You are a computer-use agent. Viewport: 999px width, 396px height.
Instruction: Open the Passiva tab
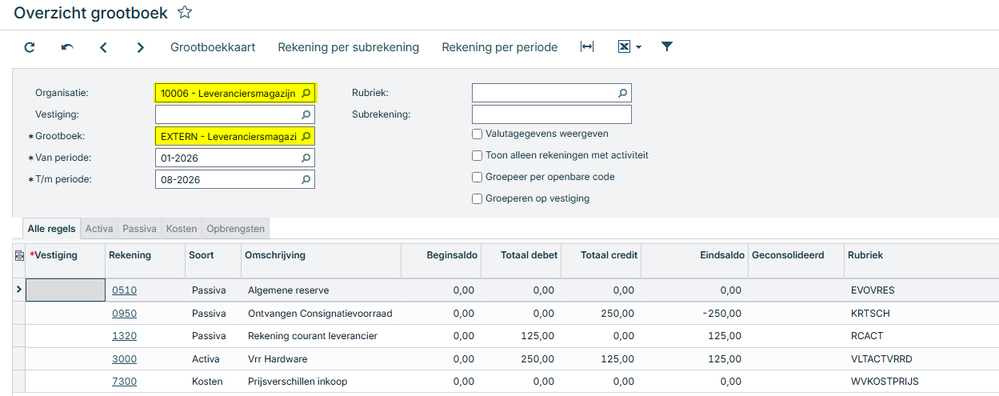(x=140, y=228)
